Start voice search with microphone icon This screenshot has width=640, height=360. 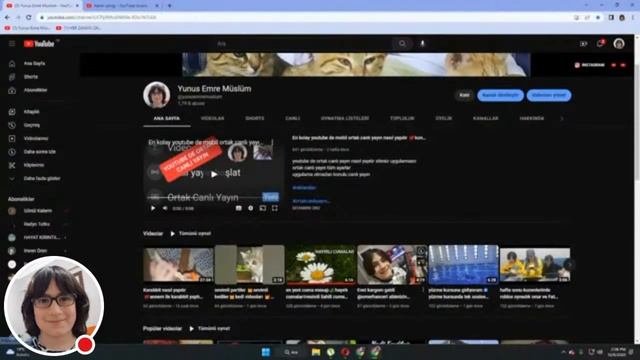(422, 44)
